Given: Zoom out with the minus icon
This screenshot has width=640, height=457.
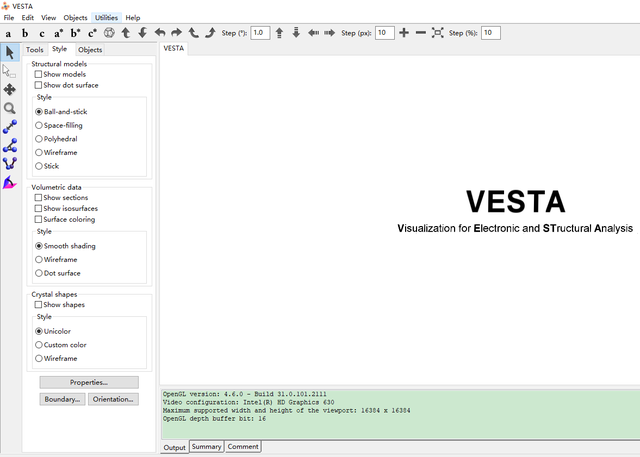Looking at the screenshot, I should point(421,33).
